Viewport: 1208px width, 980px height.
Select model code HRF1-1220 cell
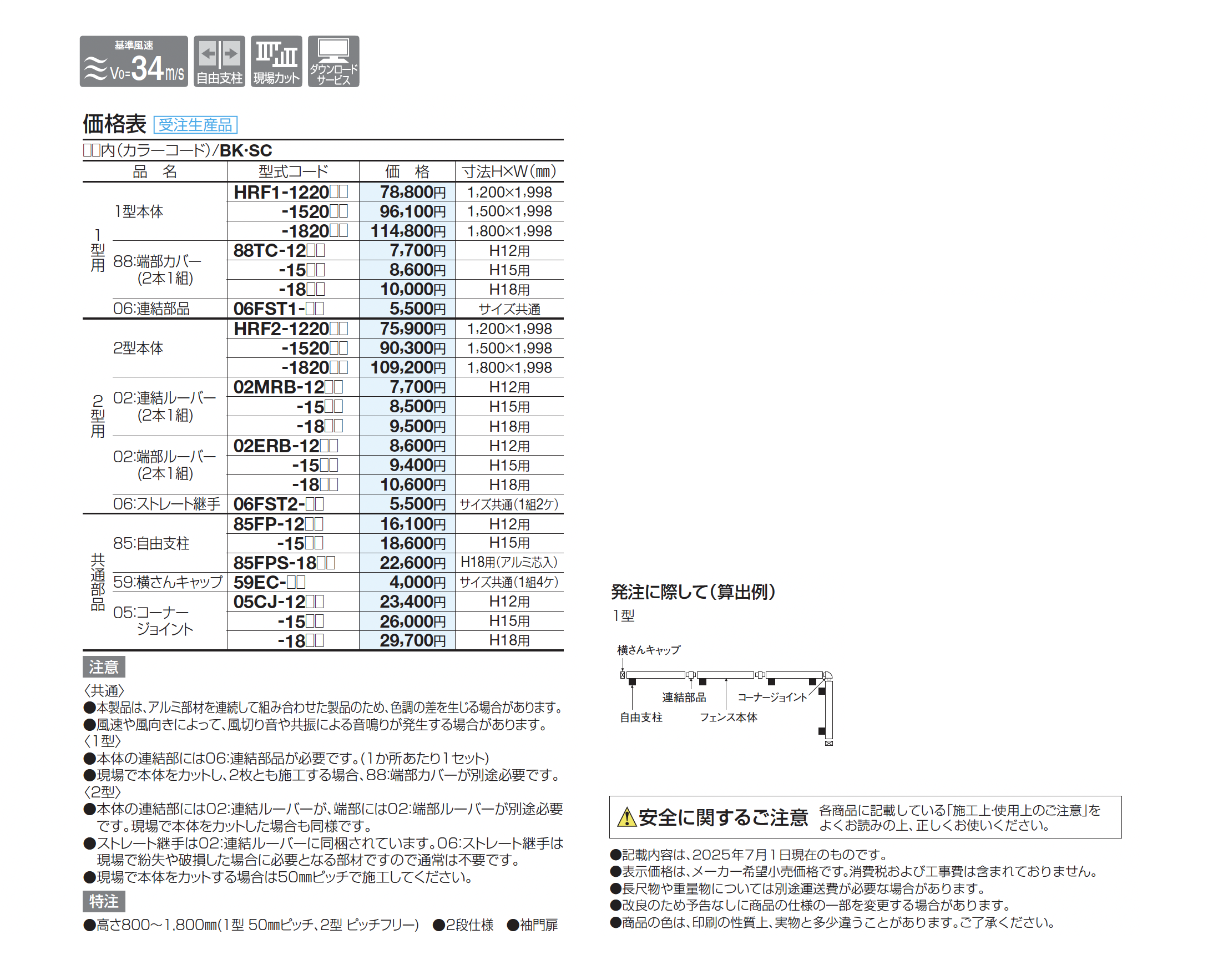coord(291,192)
